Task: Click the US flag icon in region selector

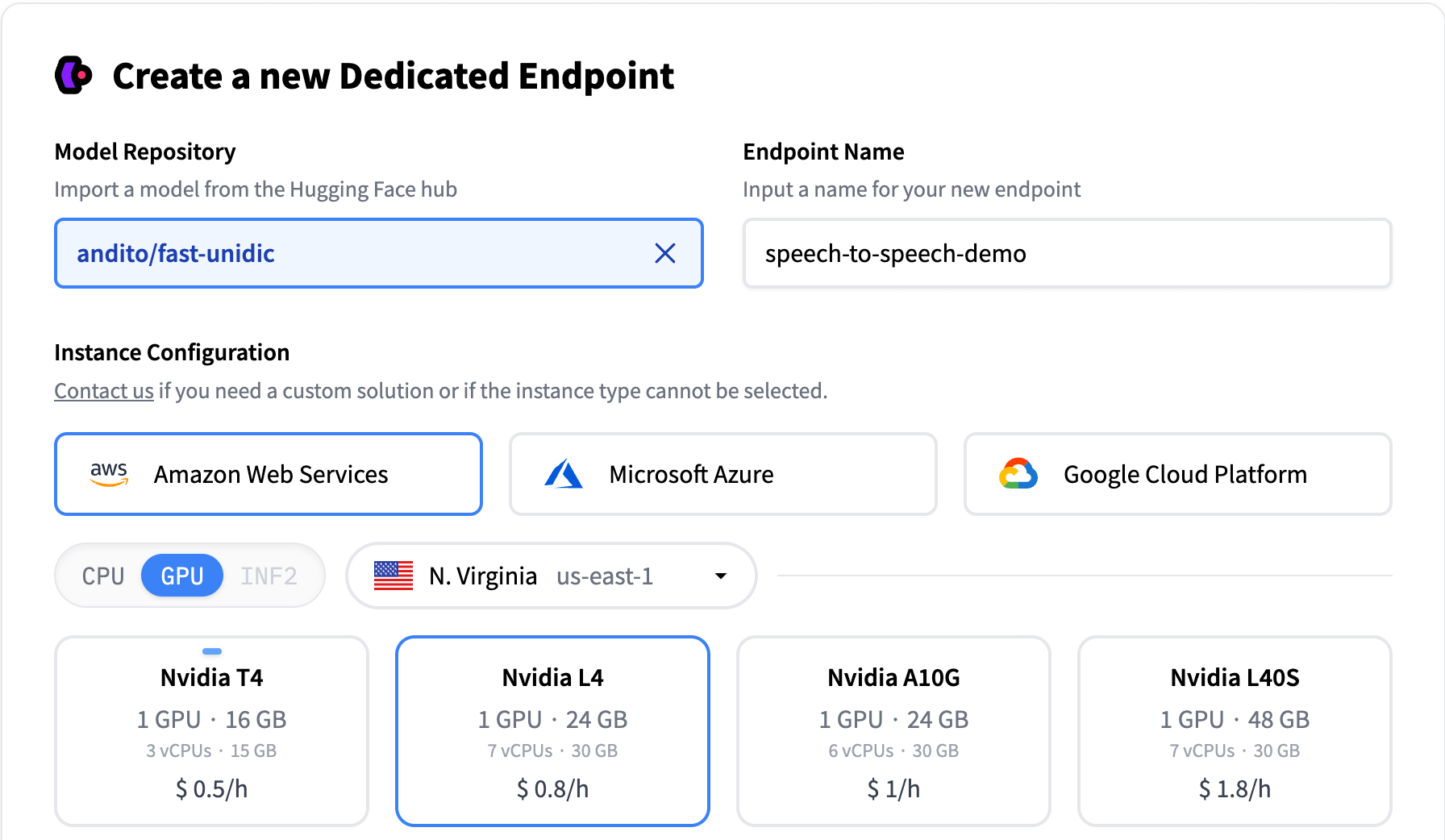Action: (395, 576)
